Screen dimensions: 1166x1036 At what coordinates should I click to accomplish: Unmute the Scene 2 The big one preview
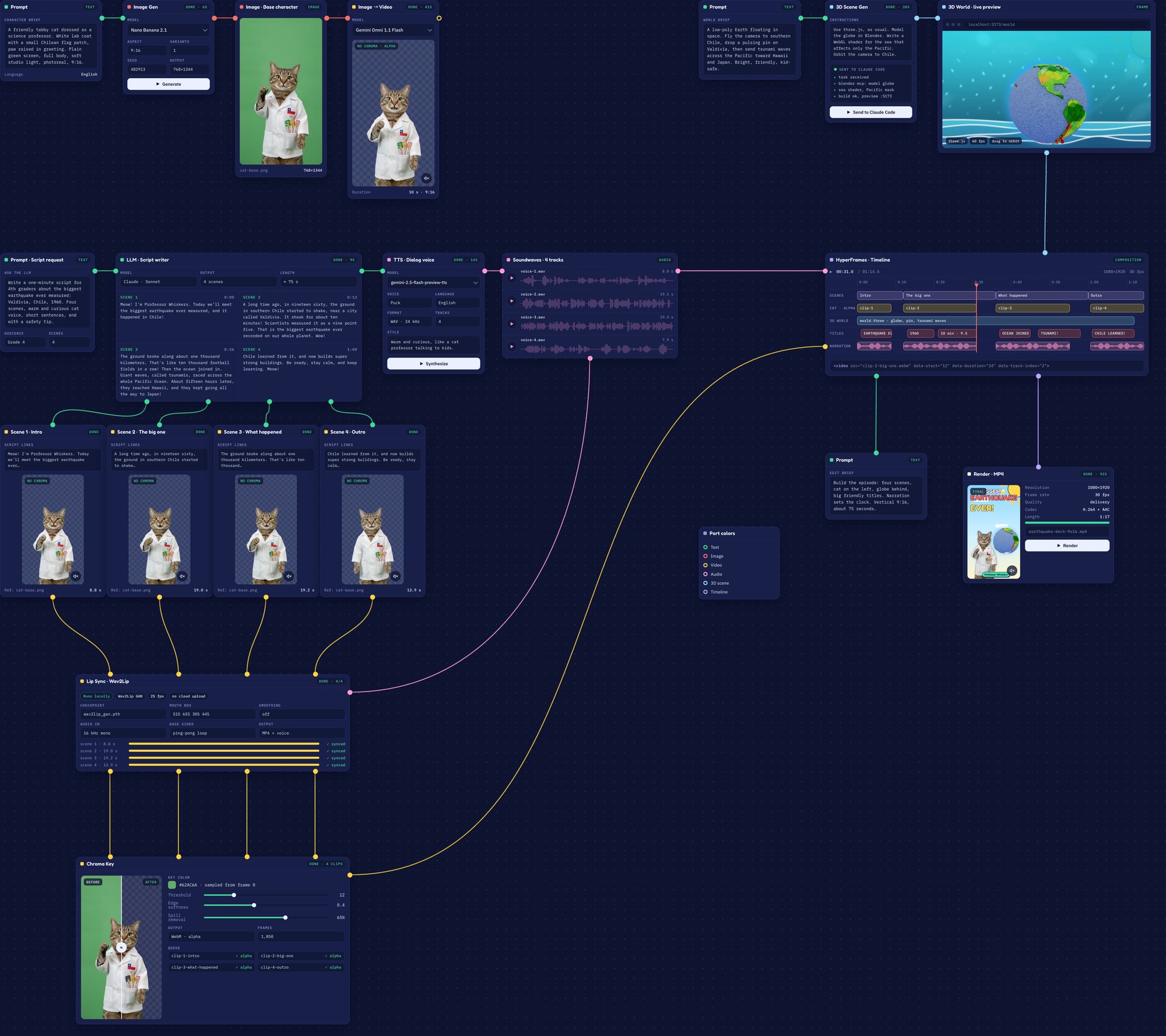pos(182,576)
